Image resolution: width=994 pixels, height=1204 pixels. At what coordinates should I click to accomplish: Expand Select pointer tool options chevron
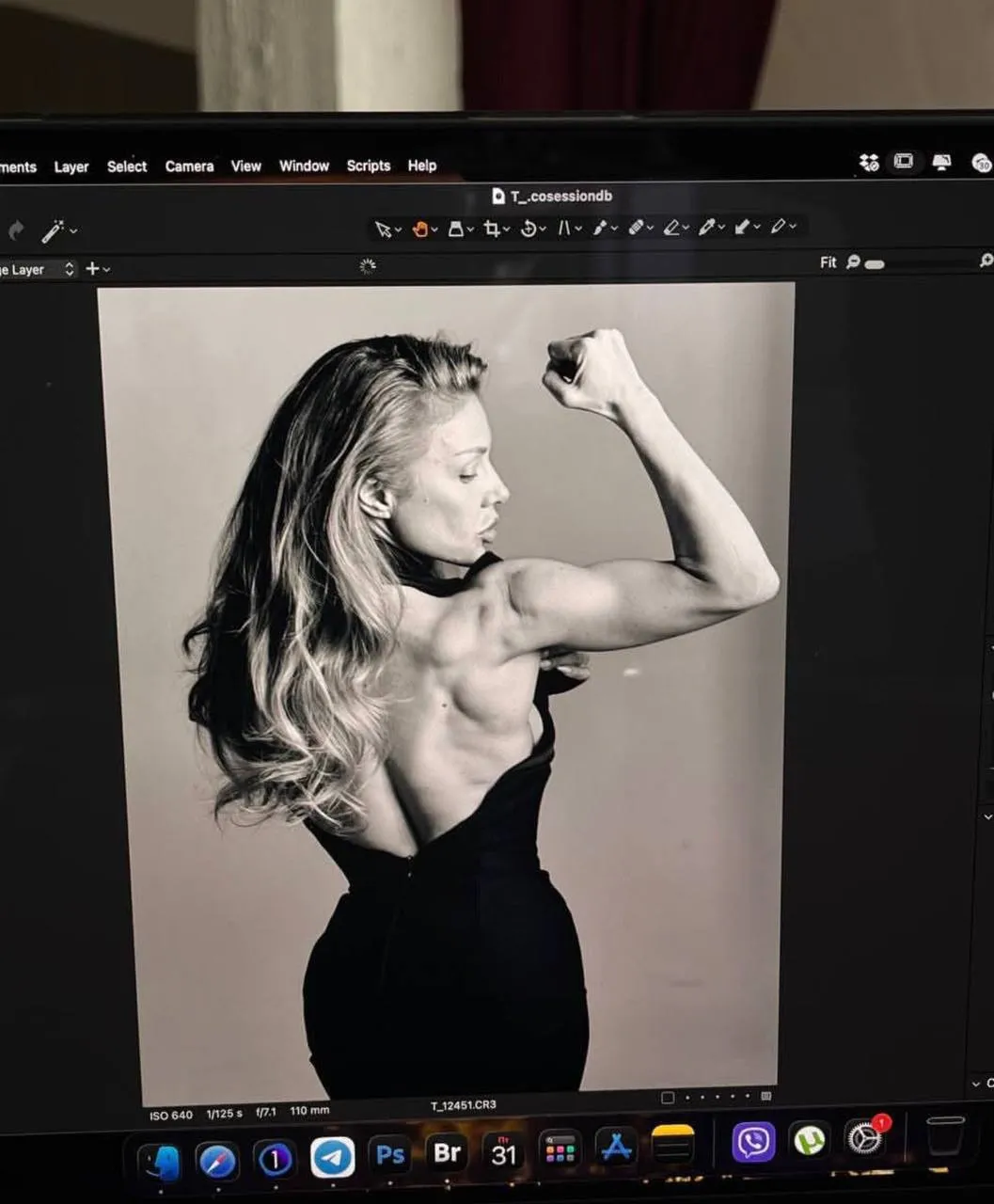tap(398, 230)
